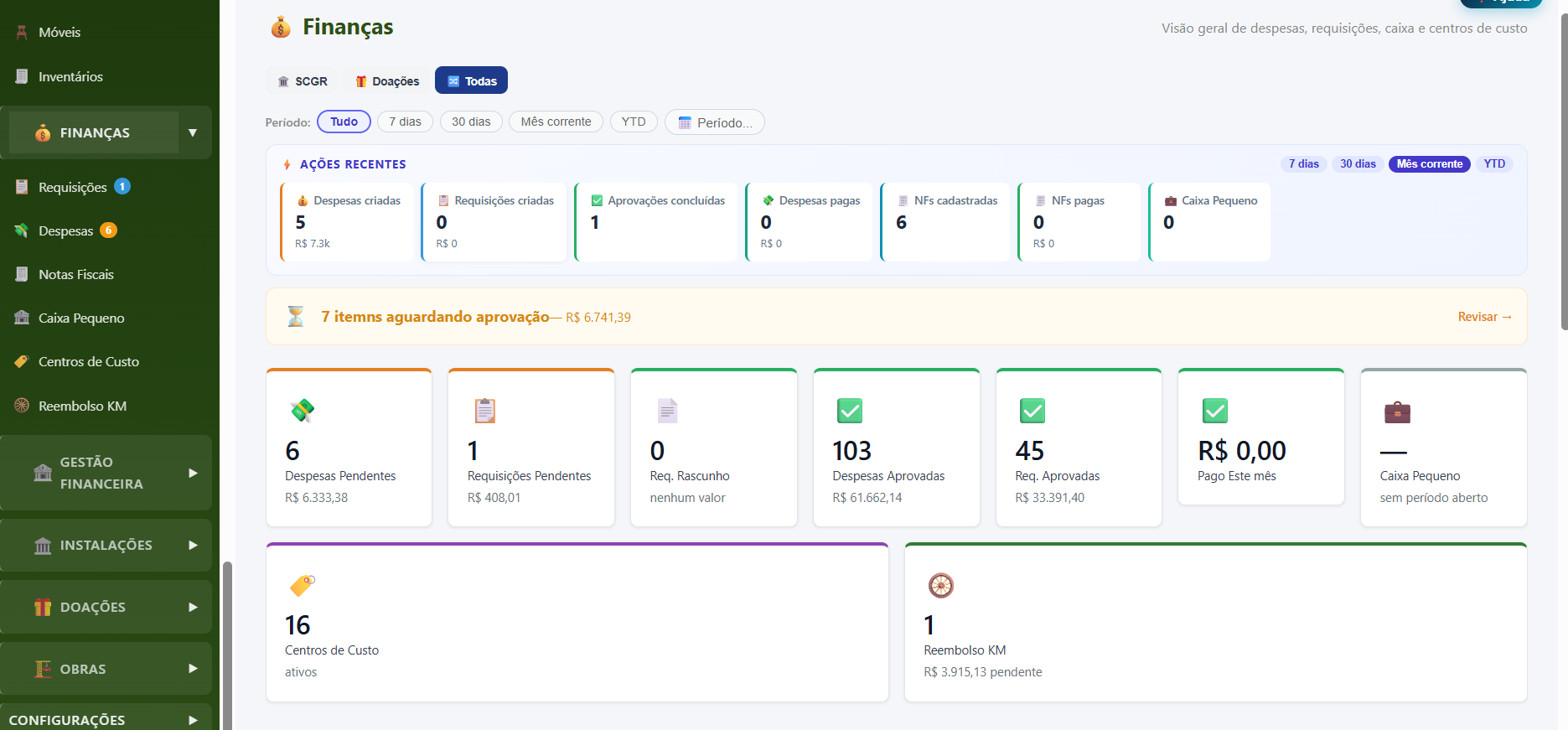Click the '7 itemns aguardando aprovação' text
The width and height of the screenshot is (1568, 730).
435,317
